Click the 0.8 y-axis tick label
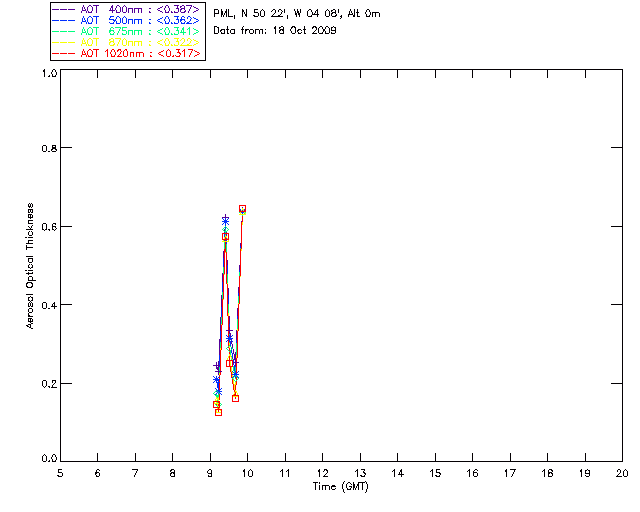Viewport: 640px width, 512px height. coord(49,148)
